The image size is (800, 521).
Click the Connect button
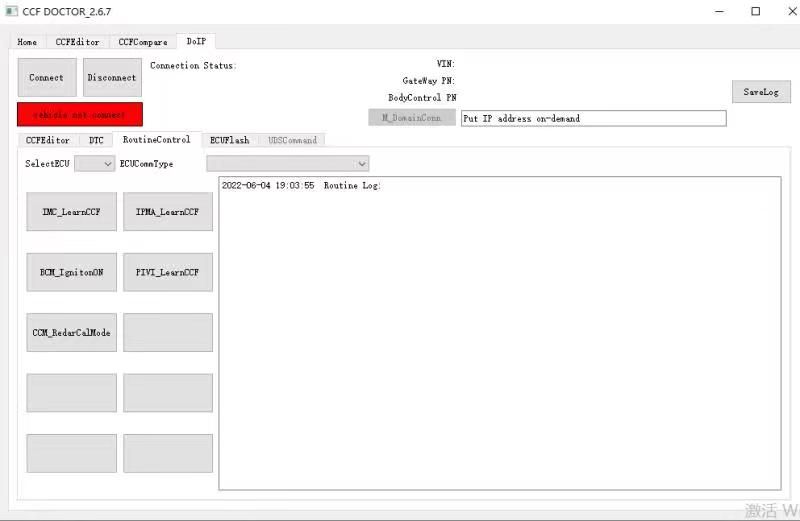point(47,78)
